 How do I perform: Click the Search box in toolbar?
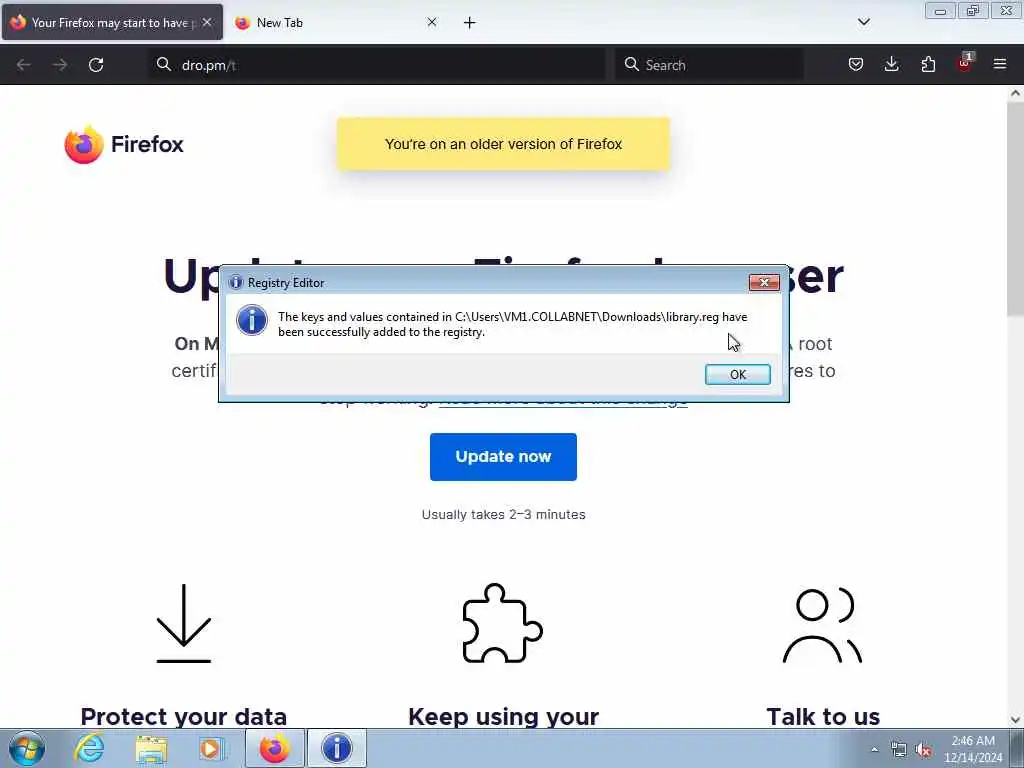pyautogui.click(x=709, y=65)
